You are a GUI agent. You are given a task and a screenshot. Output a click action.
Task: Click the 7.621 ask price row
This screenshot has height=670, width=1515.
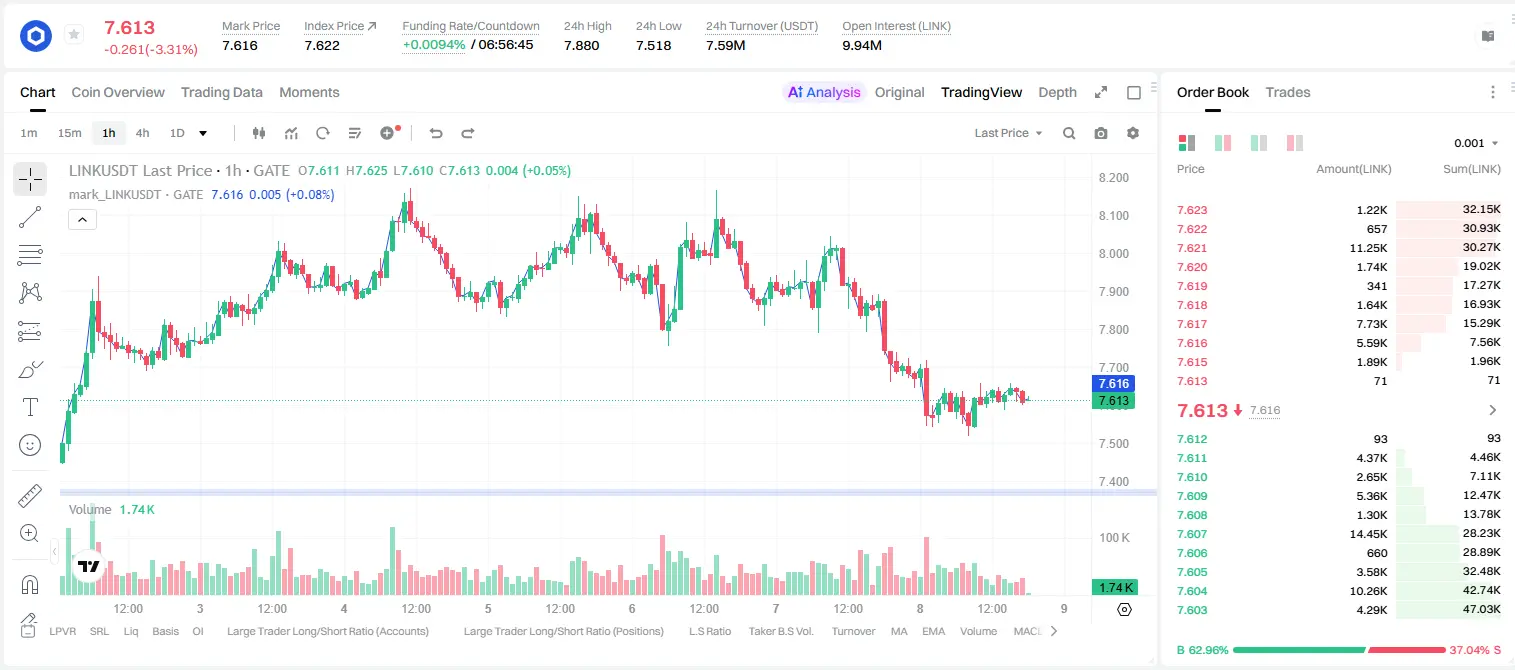click(x=1339, y=248)
